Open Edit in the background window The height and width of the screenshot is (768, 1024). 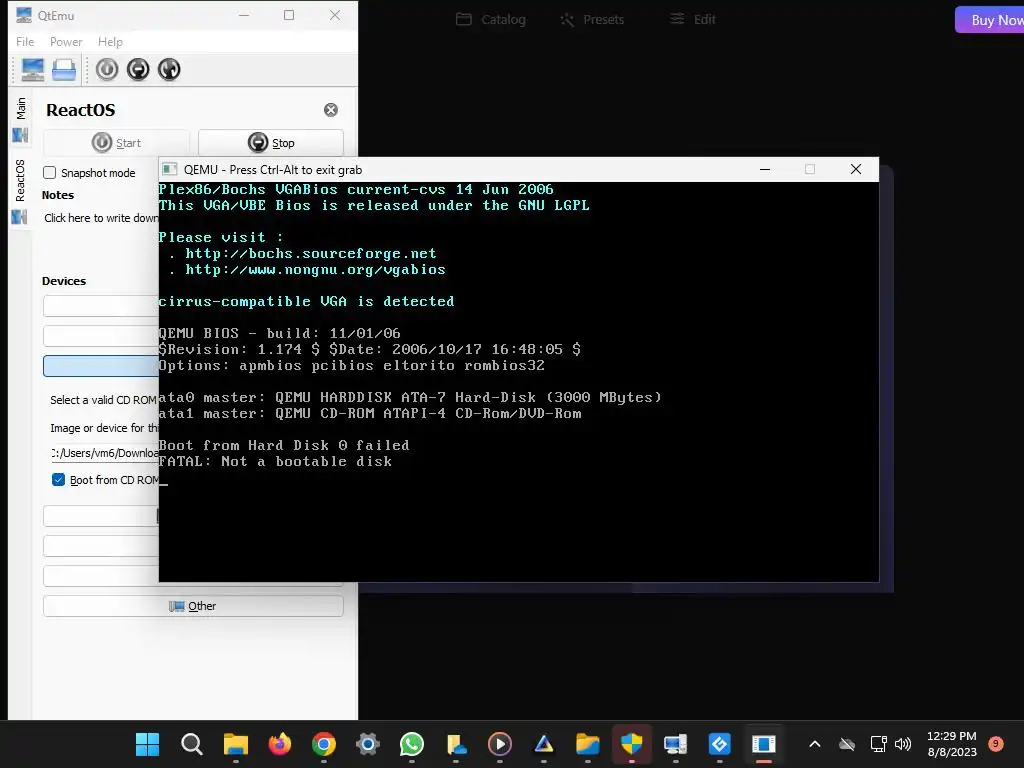692,20
